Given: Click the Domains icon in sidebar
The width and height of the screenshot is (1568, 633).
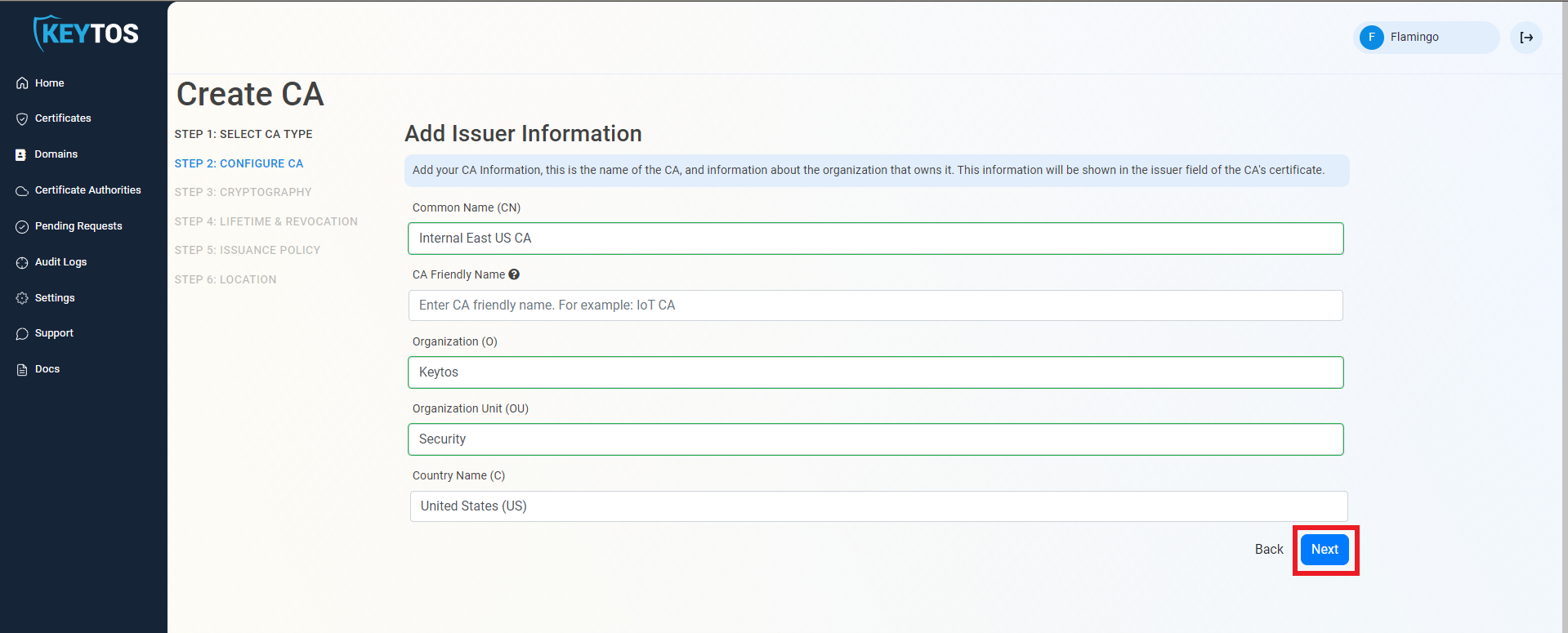Looking at the screenshot, I should point(21,154).
